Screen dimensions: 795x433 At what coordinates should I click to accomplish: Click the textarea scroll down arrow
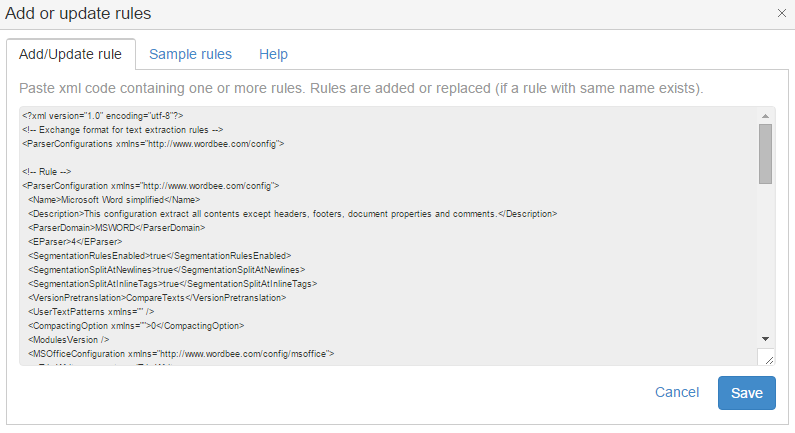tap(765, 339)
